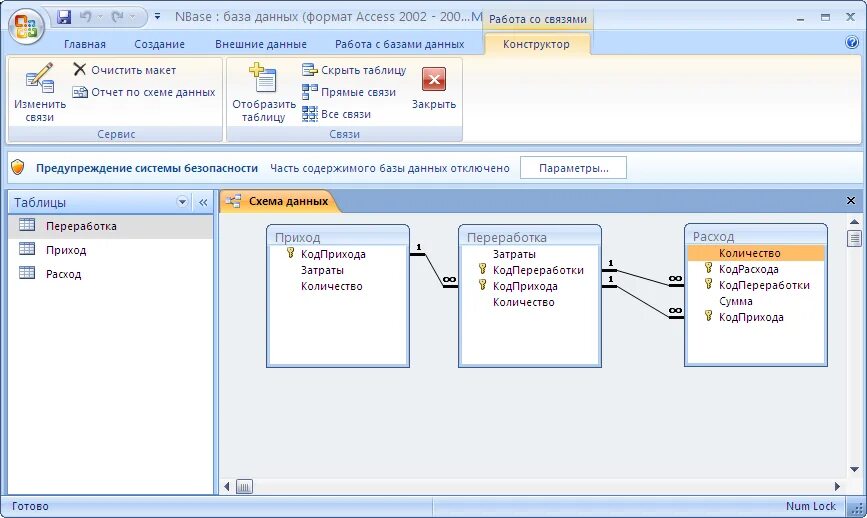Screen dimensions: 867x518
Task: Click Скрыть таблицу hide table
Action: [x=354, y=70]
